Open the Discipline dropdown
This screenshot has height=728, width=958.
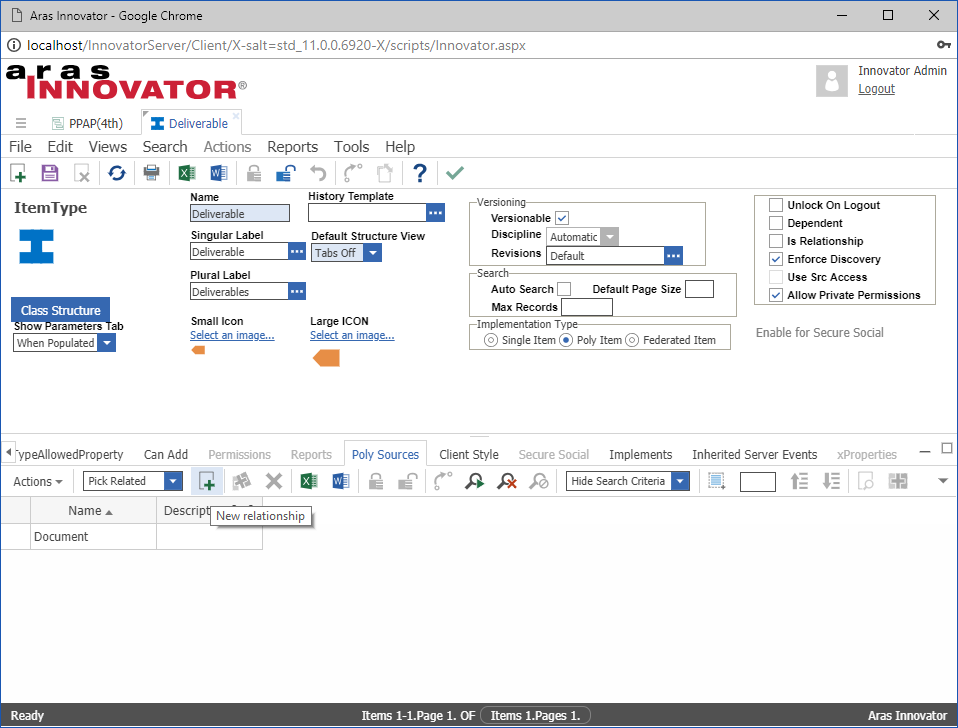(x=608, y=236)
